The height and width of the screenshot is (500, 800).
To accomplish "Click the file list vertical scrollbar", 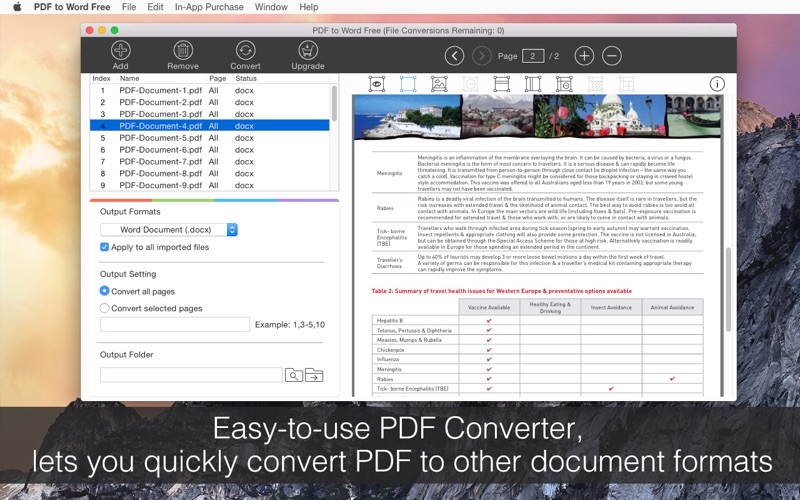I will pos(334,104).
